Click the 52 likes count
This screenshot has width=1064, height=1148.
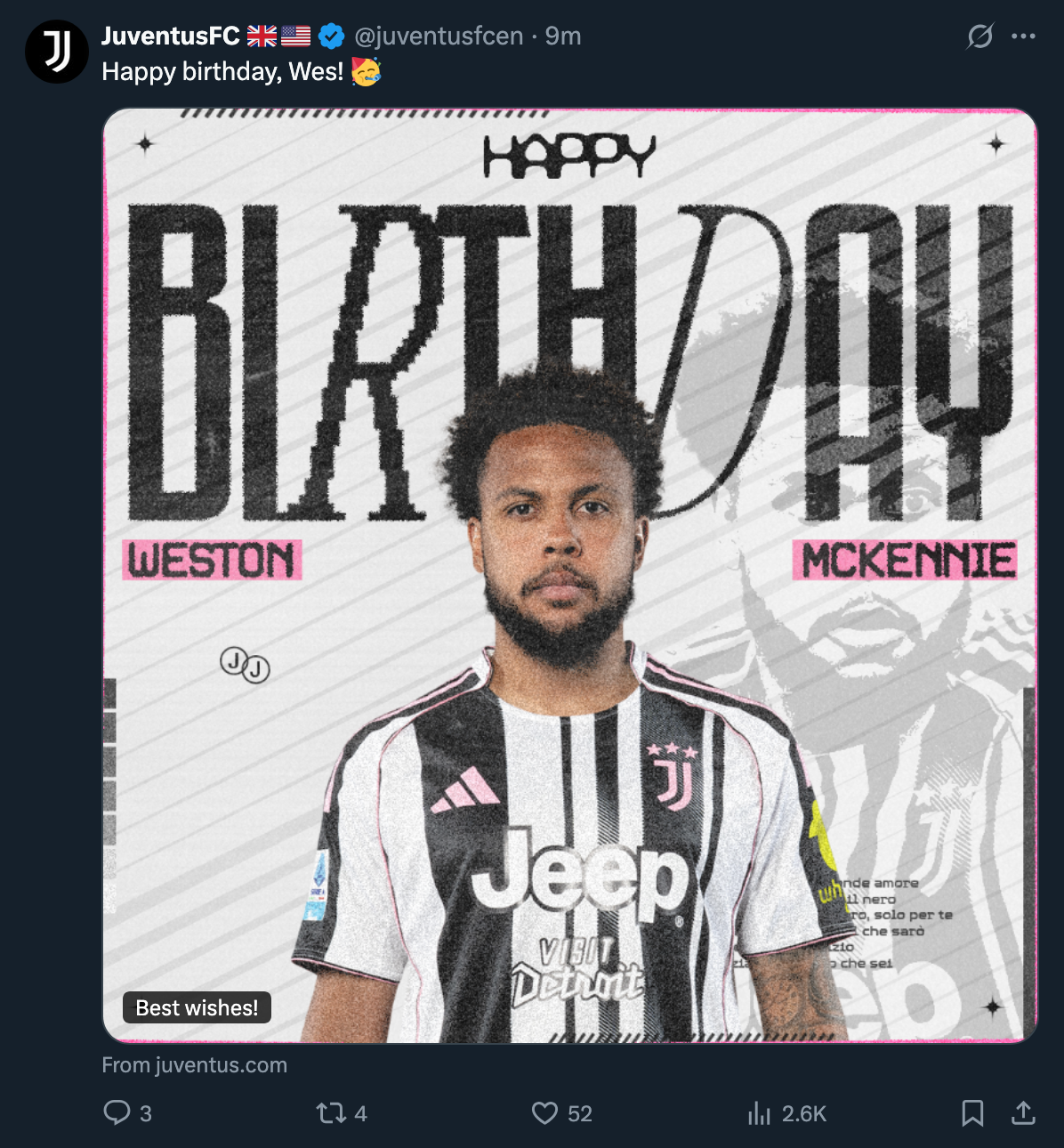tap(580, 1113)
